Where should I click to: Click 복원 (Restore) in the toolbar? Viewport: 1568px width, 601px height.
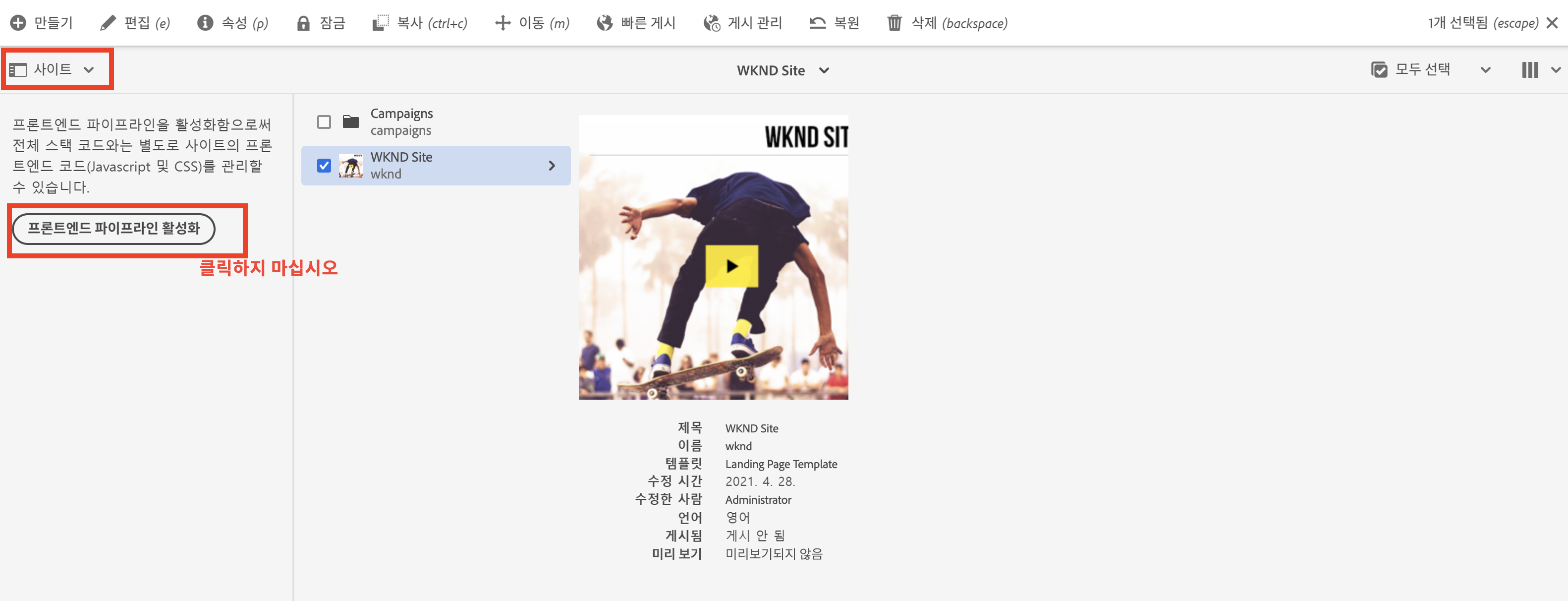coord(834,23)
